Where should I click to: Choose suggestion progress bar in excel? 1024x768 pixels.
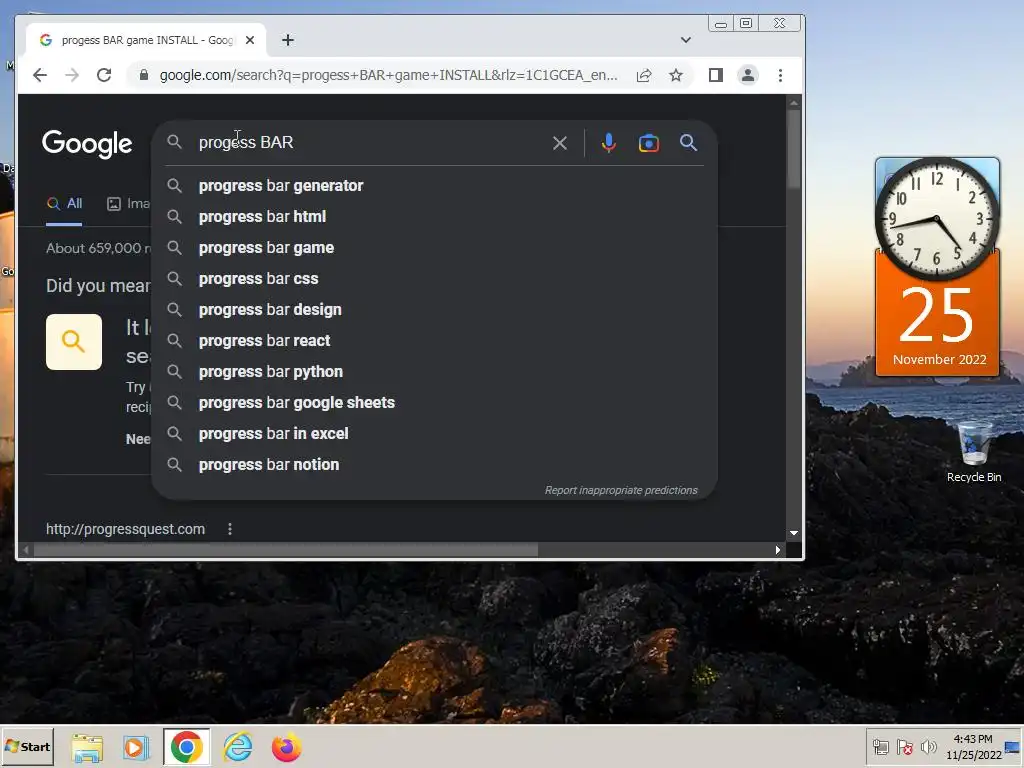point(434,434)
